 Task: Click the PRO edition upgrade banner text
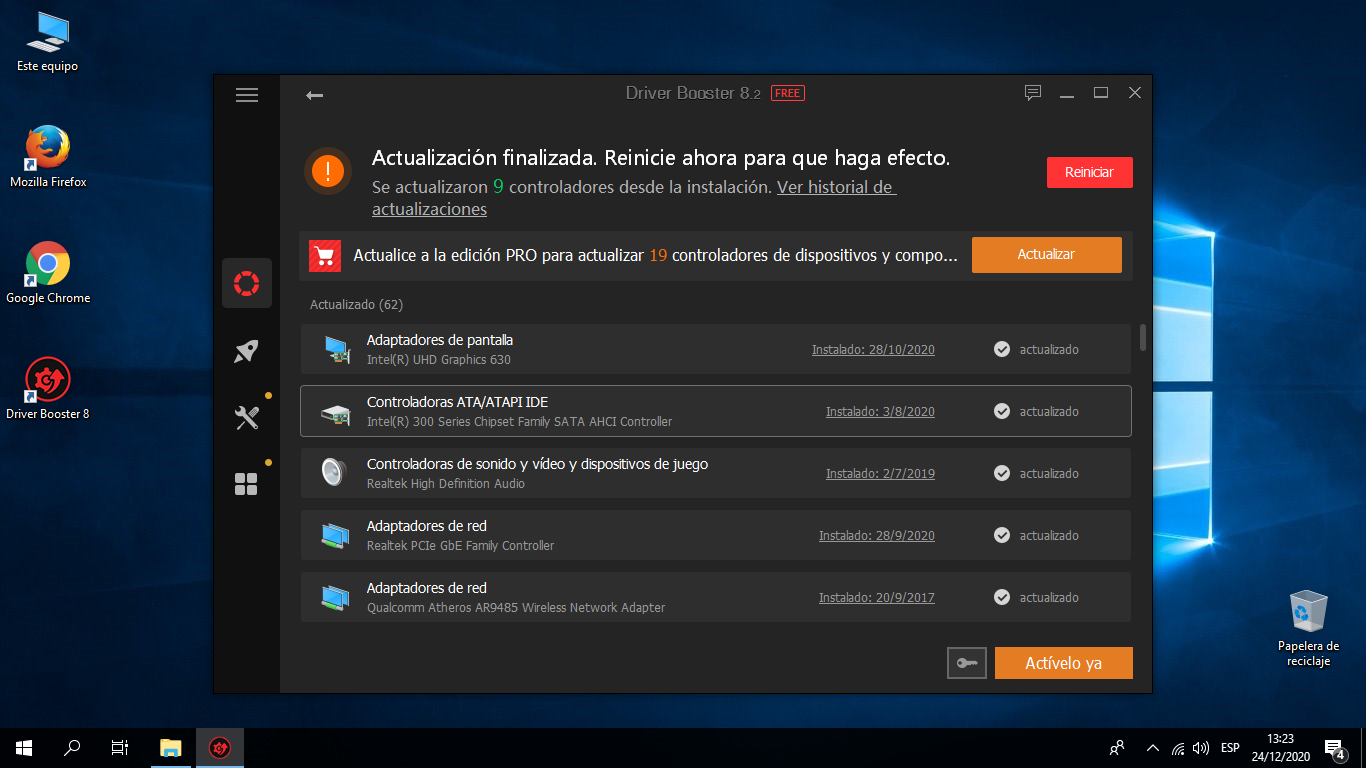[655, 255]
